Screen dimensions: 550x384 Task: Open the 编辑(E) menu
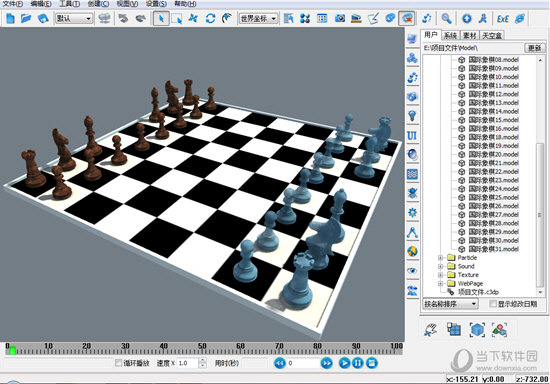(41, 4)
